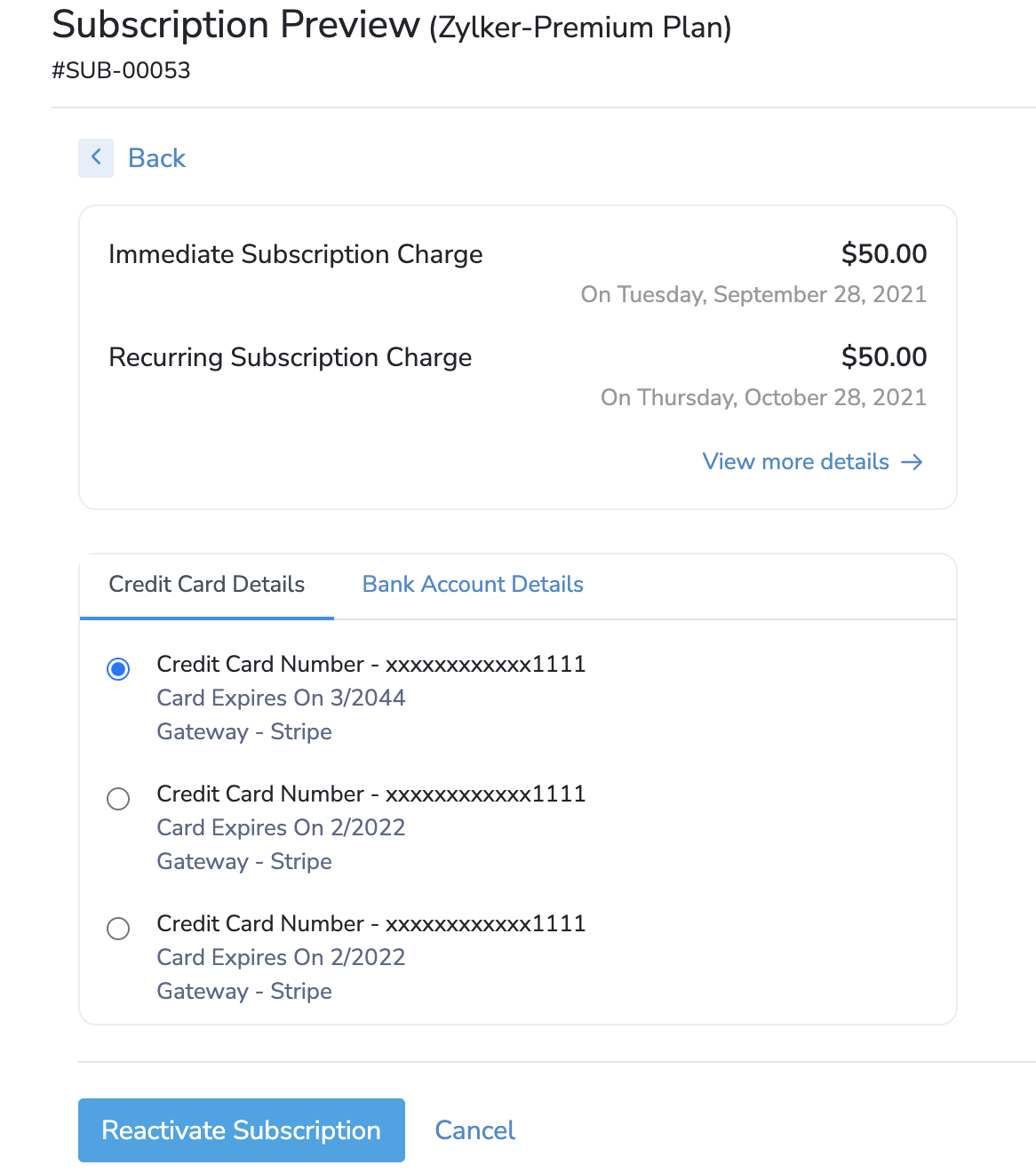Image resolution: width=1036 pixels, height=1173 pixels.
Task: Click the back chevron icon
Action: pos(96,158)
